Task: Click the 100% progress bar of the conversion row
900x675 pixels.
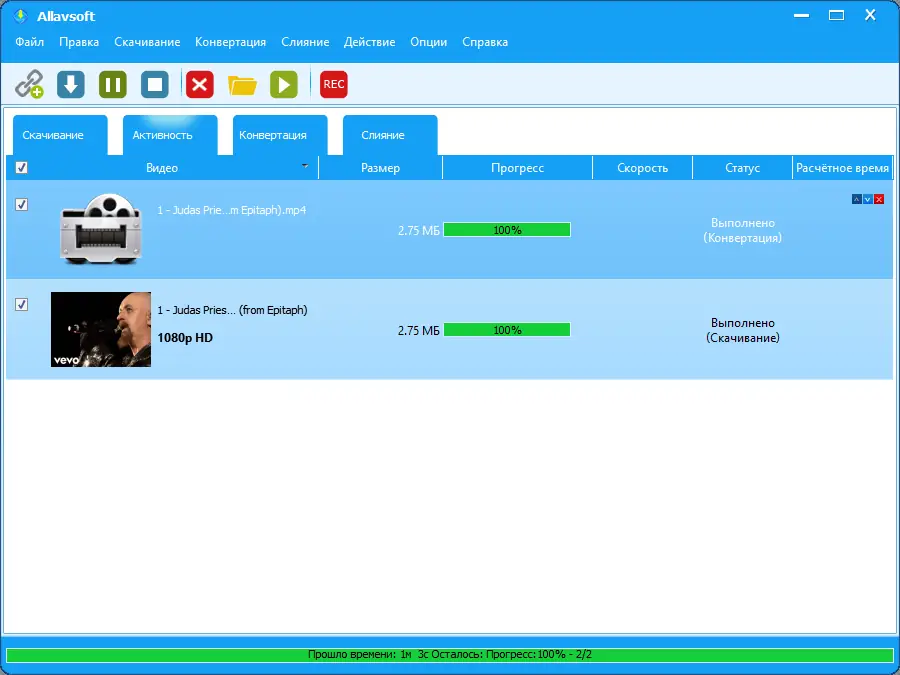Action: (x=507, y=230)
